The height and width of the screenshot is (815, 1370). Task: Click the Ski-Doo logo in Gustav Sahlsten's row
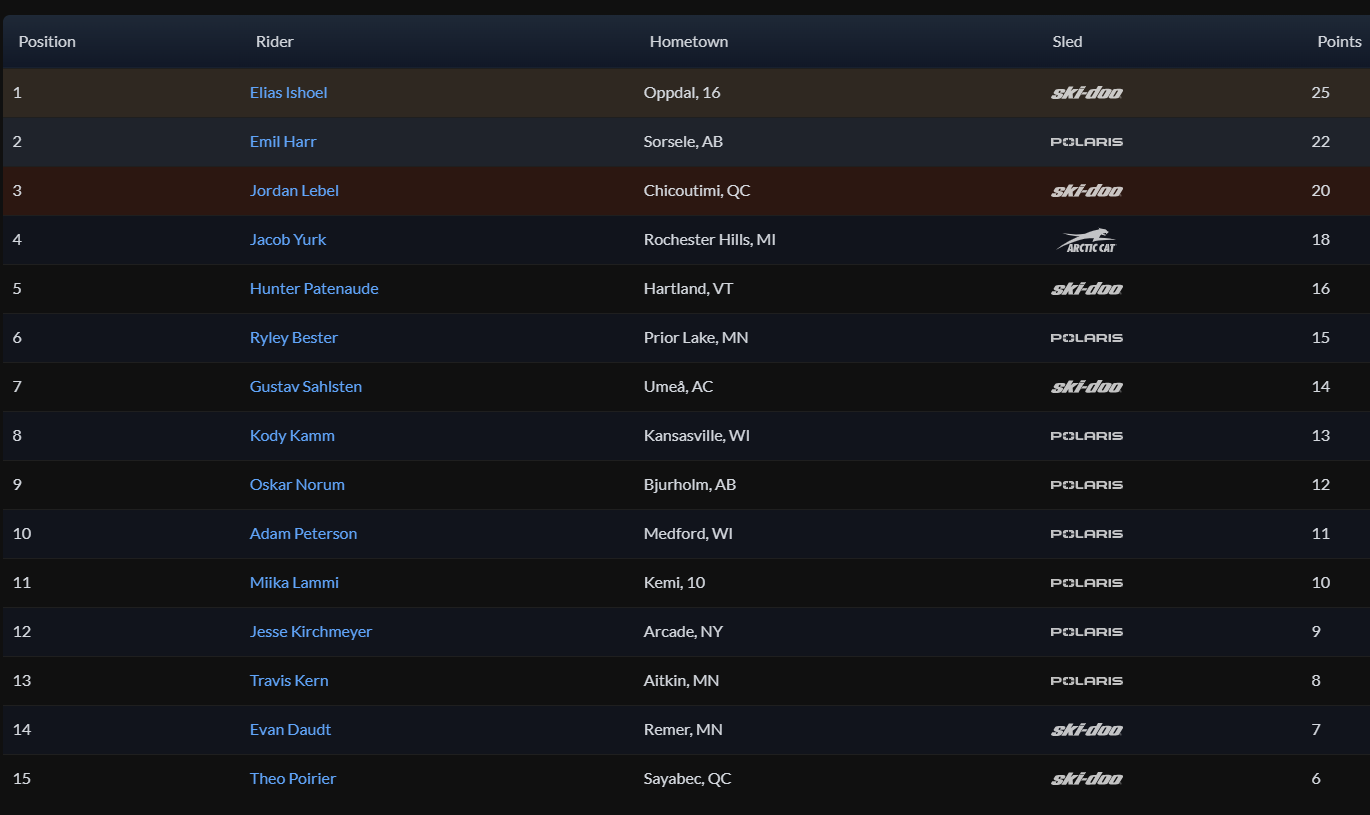(x=1087, y=387)
